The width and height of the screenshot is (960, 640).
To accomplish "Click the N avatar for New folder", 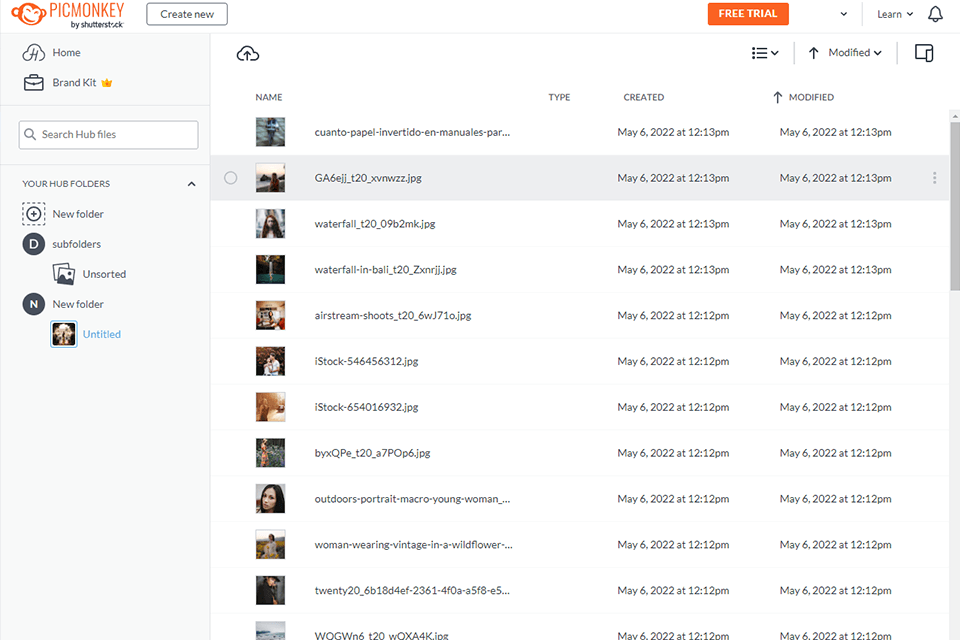I will pos(34,304).
